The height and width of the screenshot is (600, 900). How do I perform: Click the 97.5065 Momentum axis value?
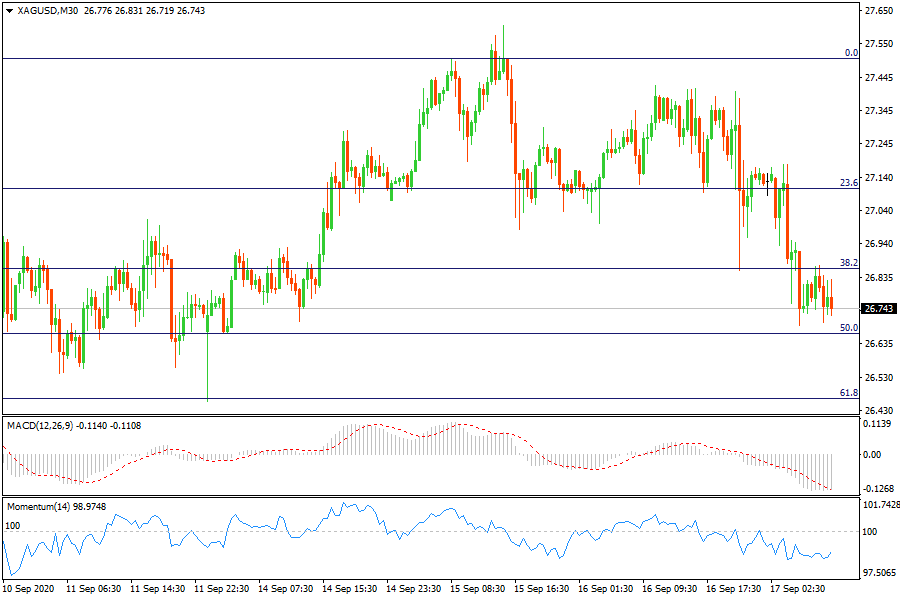click(879, 573)
